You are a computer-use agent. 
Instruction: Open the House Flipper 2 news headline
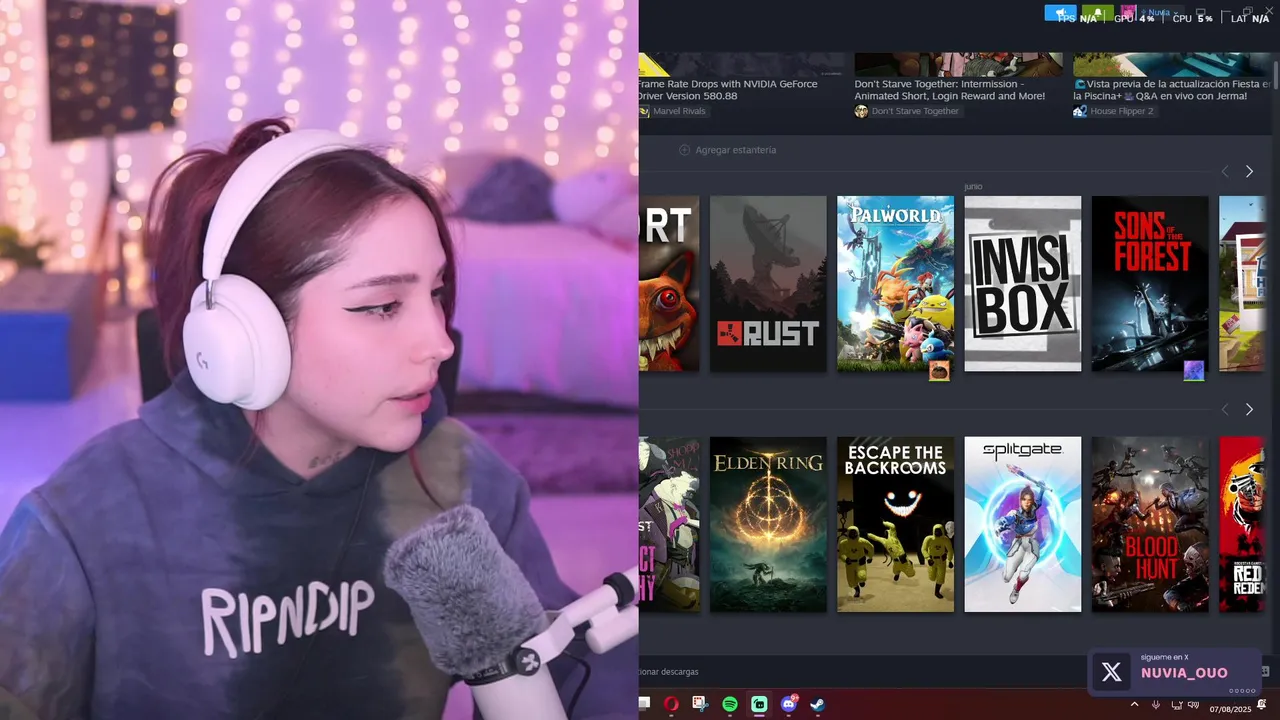pos(1172,90)
